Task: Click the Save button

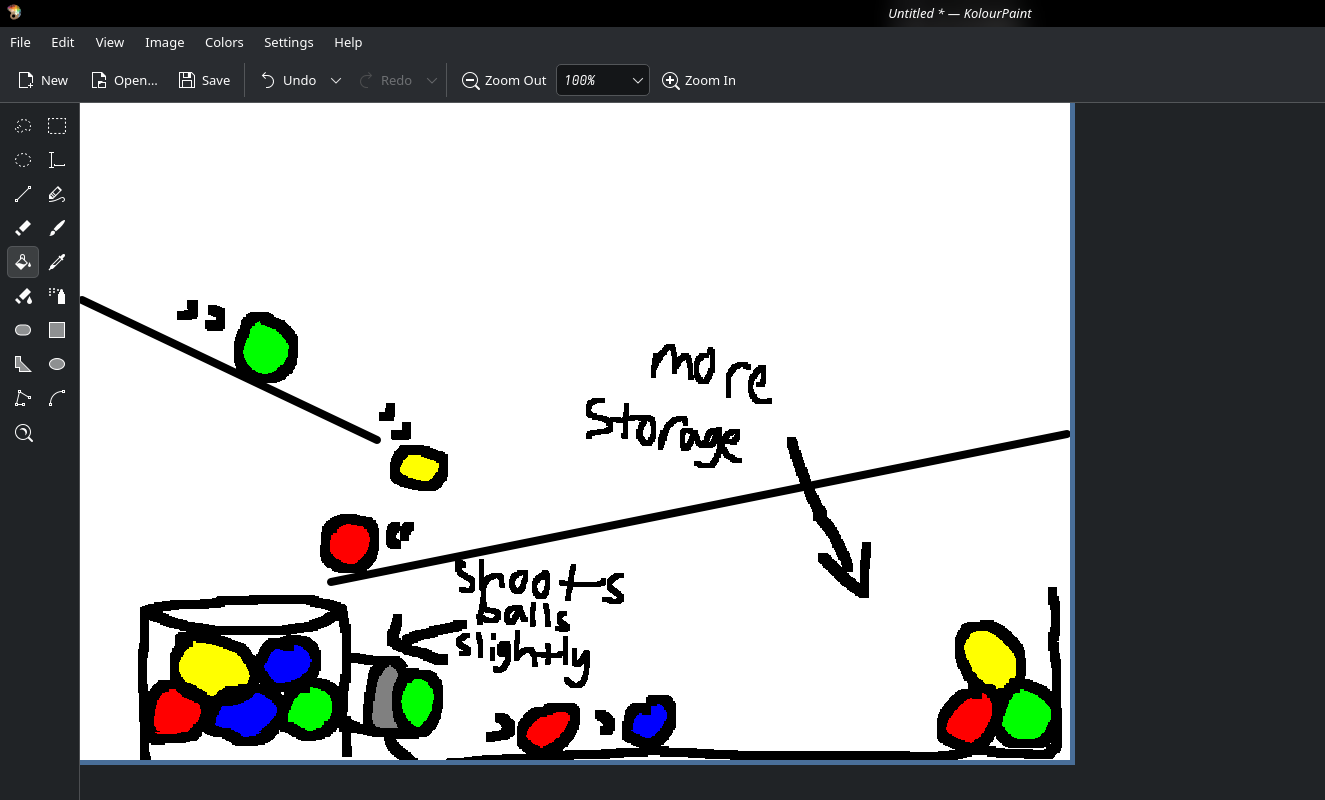Action: [204, 81]
